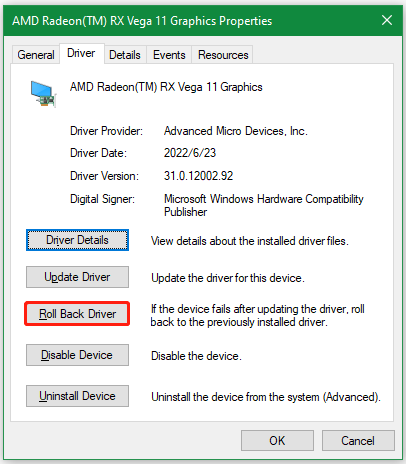Open the Resources tab
406x464 pixels.
[x=223, y=55]
